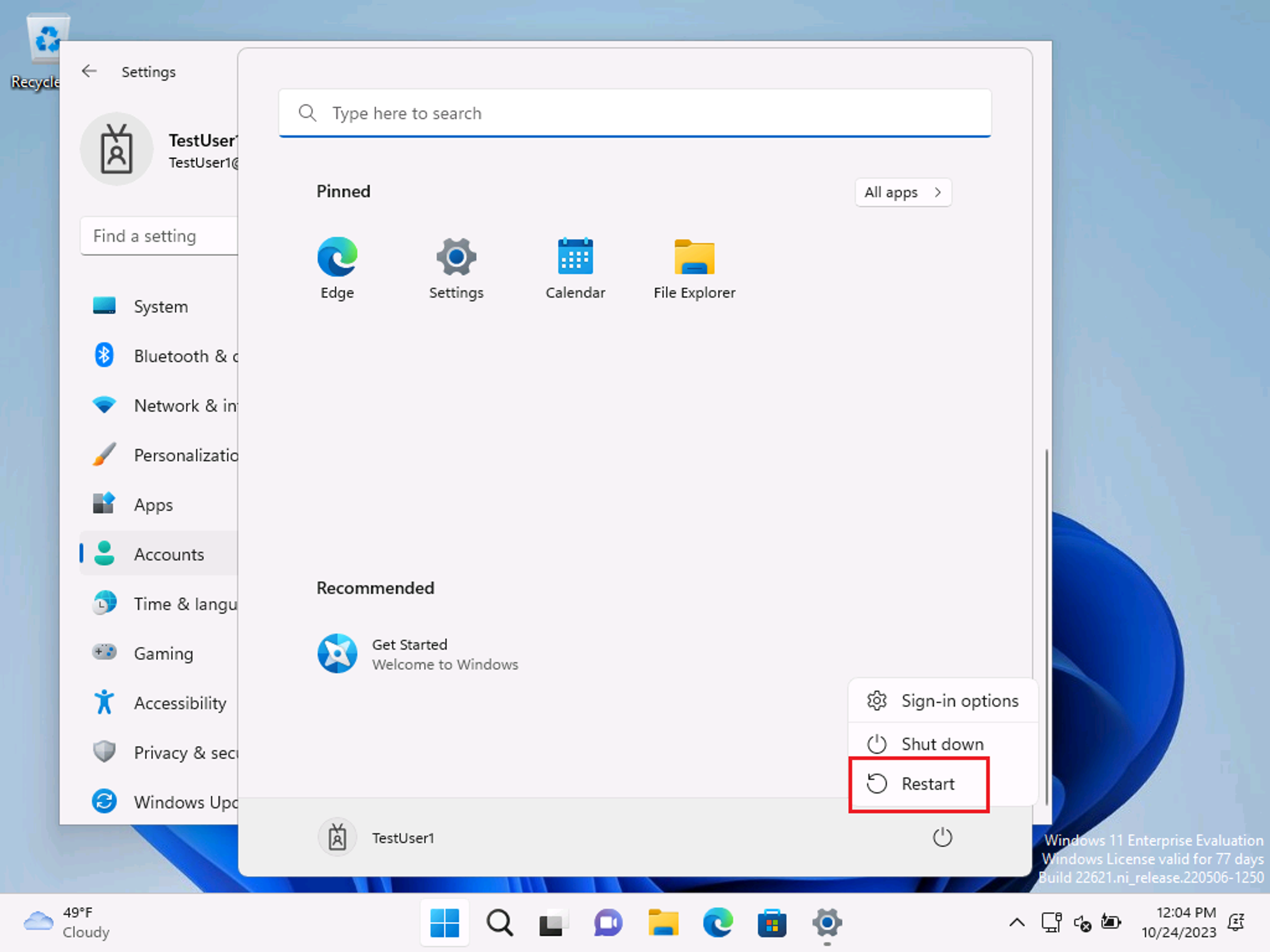Image resolution: width=1270 pixels, height=952 pixels.
Task: Select Accounts in the Settings sidebar
Action: [159, 554]
